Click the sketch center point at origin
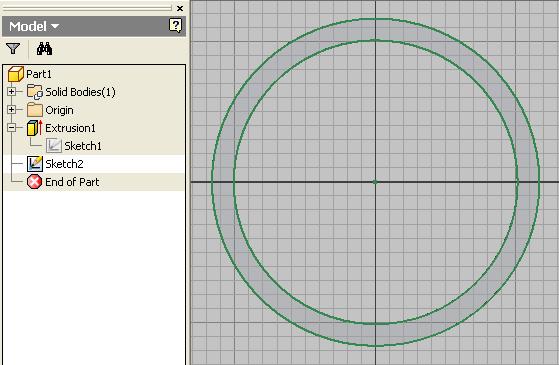 coord(375,182)
